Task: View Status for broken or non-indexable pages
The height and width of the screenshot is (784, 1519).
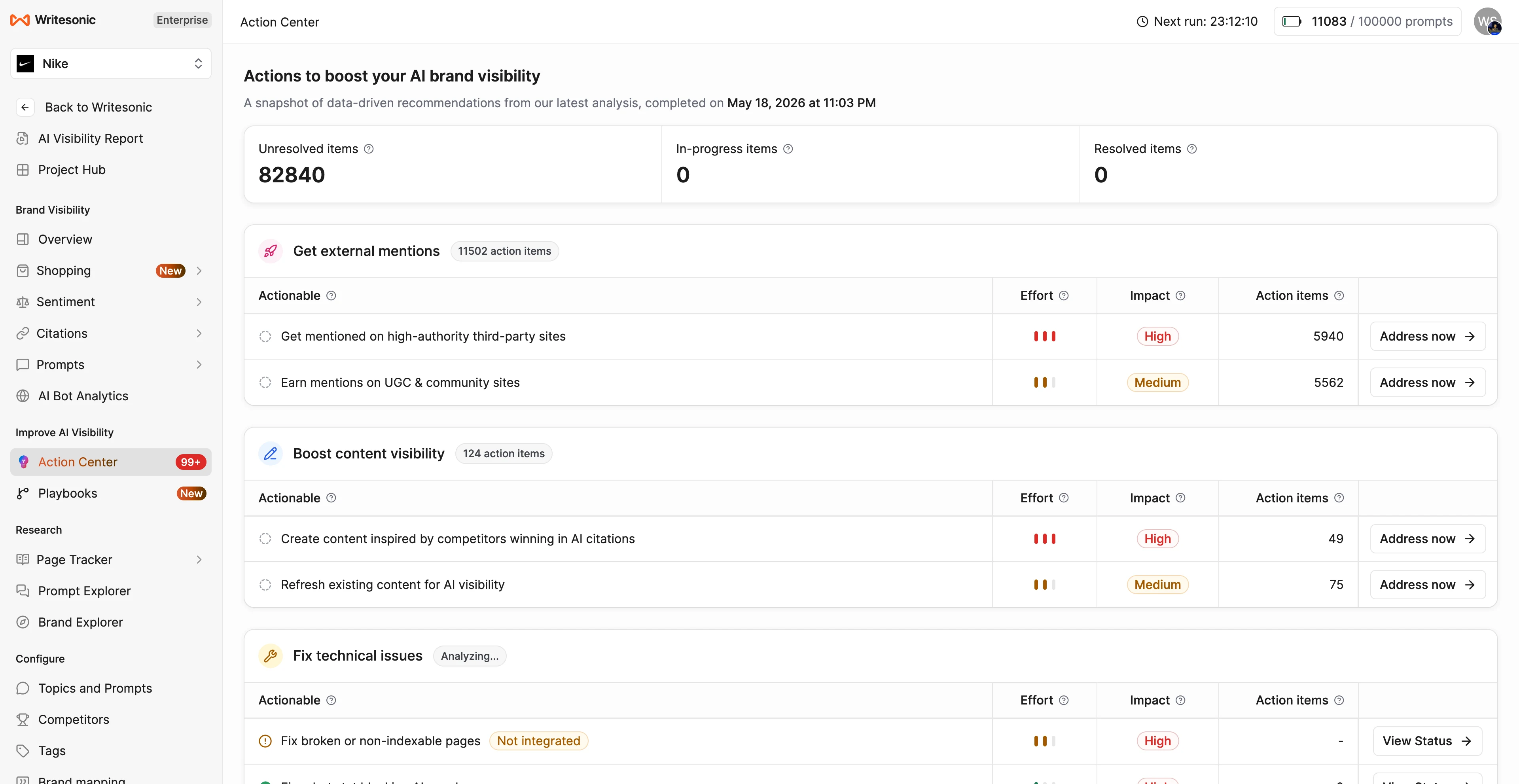Action: (1427, 741)
